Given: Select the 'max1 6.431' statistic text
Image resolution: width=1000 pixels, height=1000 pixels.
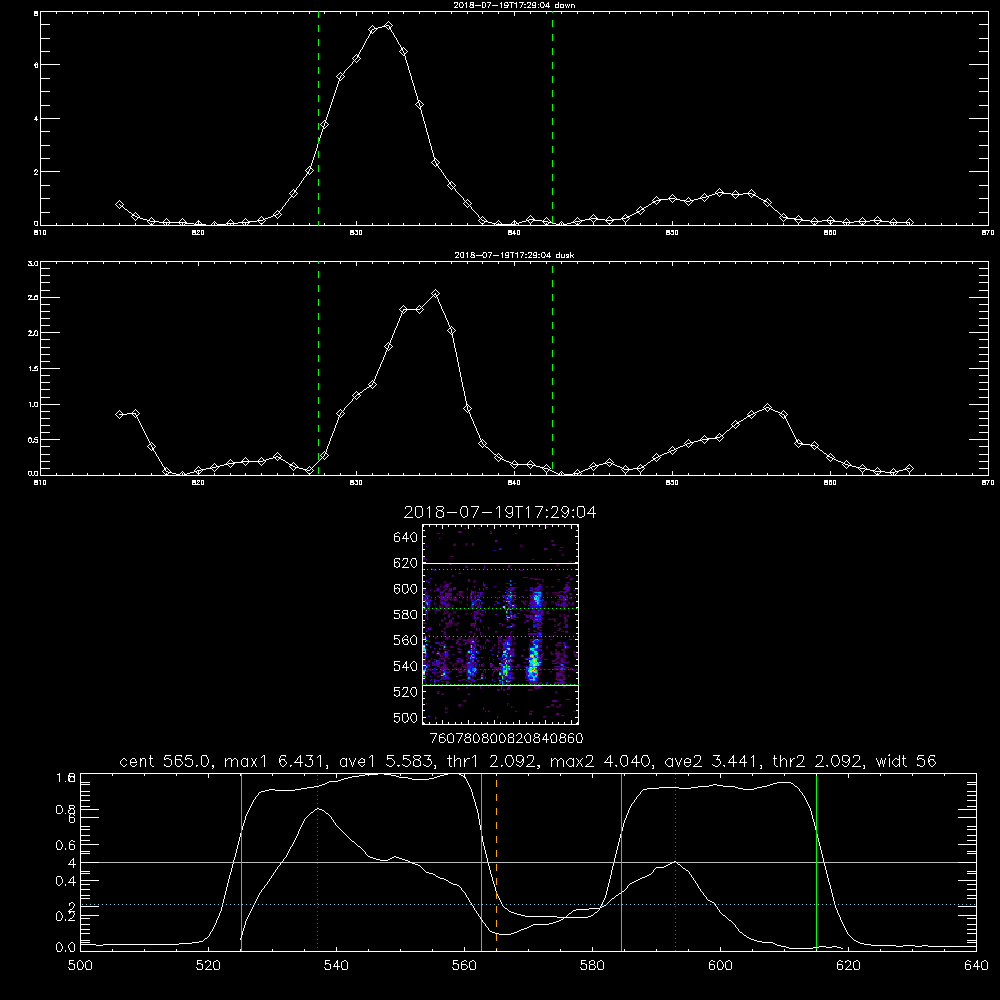Looking at the screenshot, I should 272,761.
